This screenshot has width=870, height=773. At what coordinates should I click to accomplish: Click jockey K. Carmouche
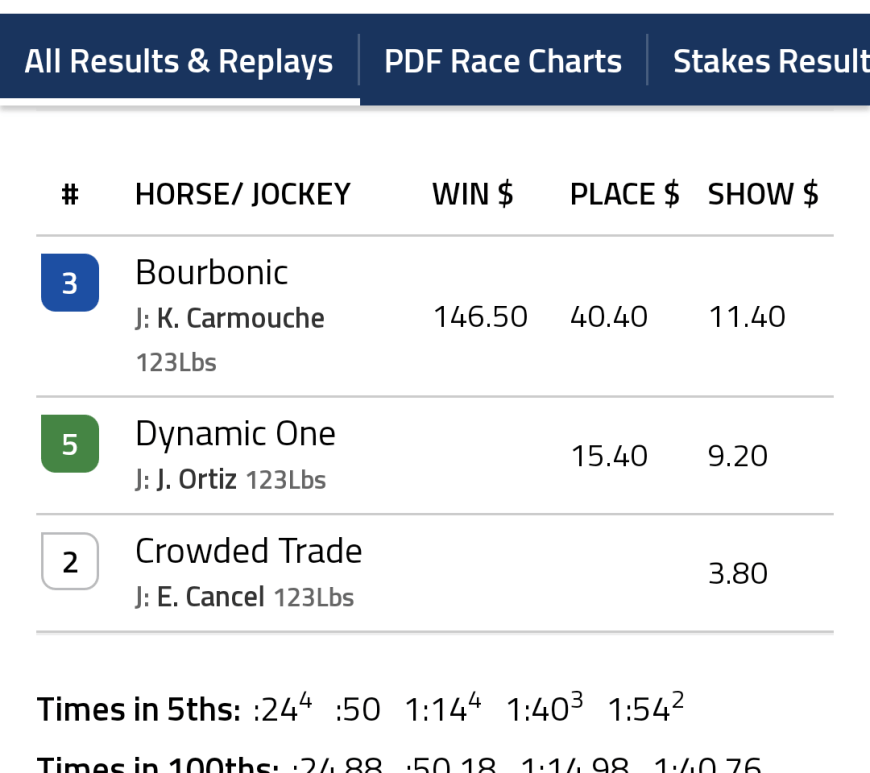coord(240,319)
